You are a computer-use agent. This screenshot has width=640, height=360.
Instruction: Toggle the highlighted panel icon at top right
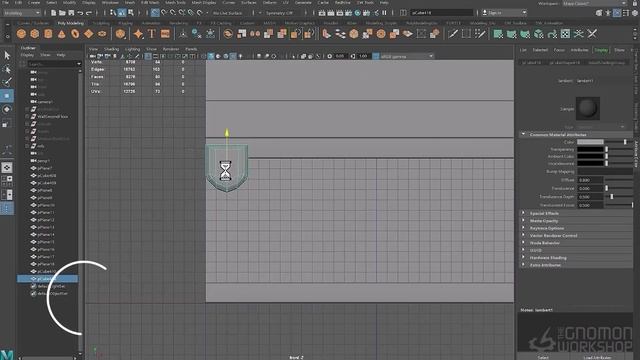click(x=617, y=13)
